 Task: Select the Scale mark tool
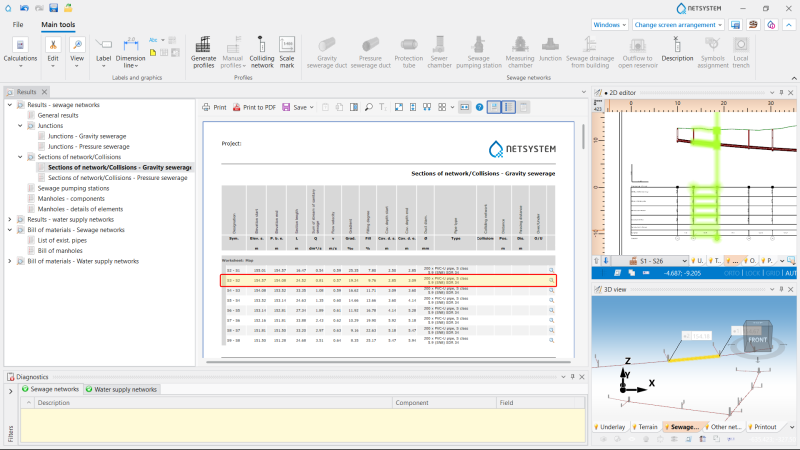[x=287, y=52]
